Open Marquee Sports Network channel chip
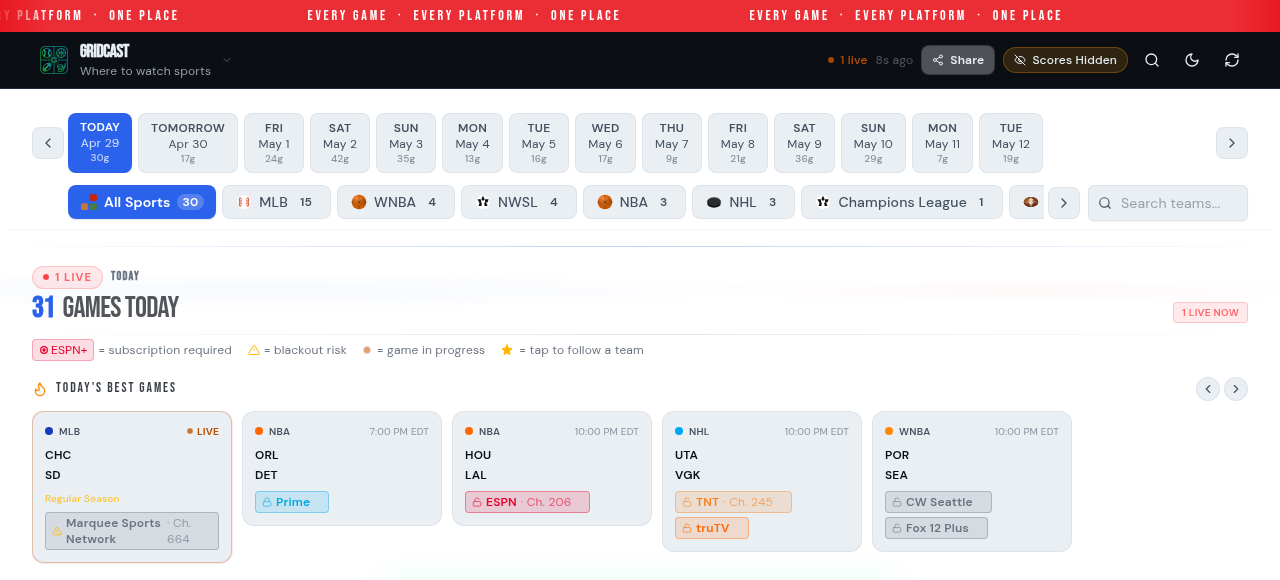Image resolution: width=1280 pixels, height=580 pixels. coord(132,531)
